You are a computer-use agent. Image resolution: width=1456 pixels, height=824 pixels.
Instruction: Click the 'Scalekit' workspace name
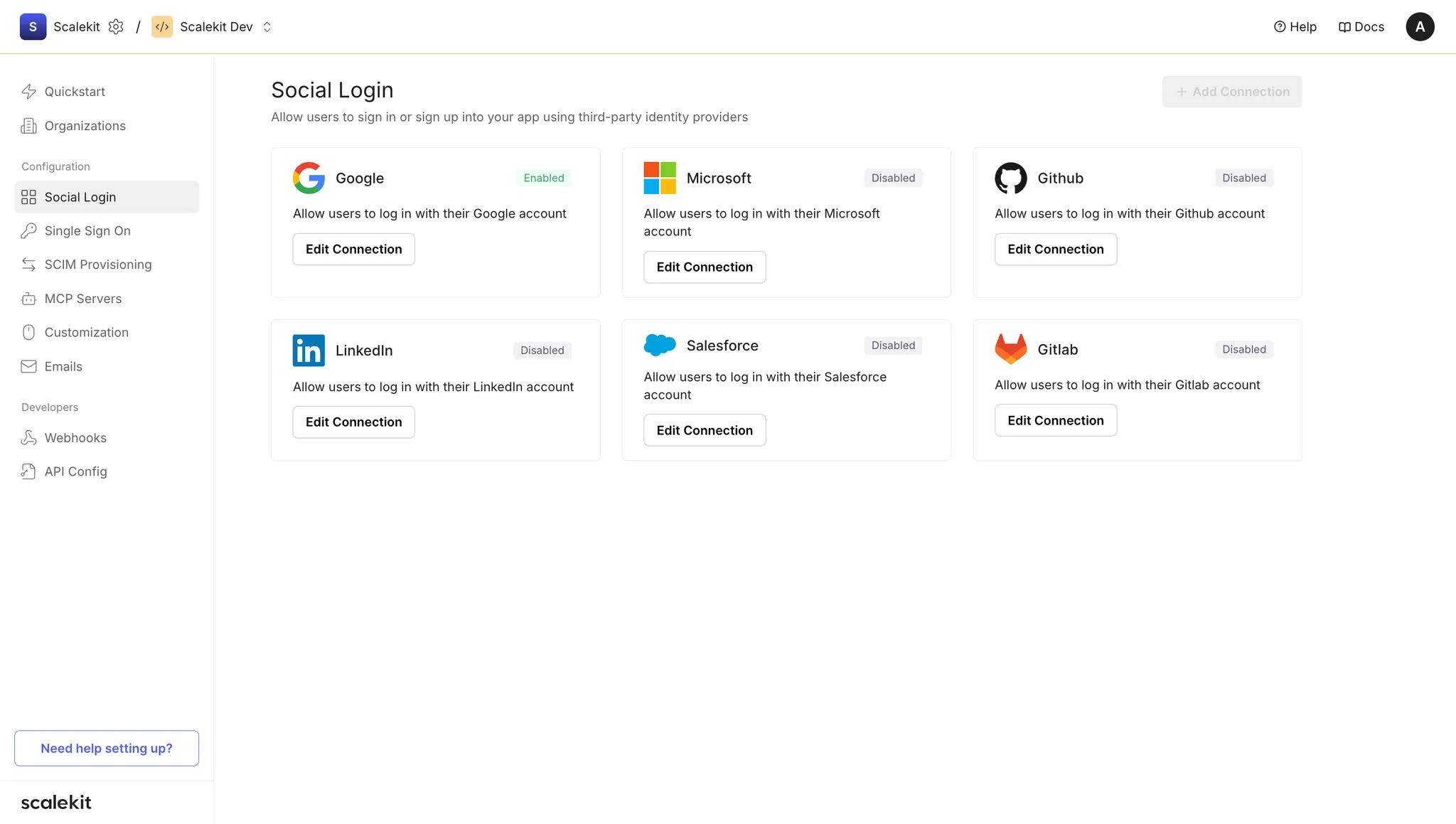tap(77, 27)
